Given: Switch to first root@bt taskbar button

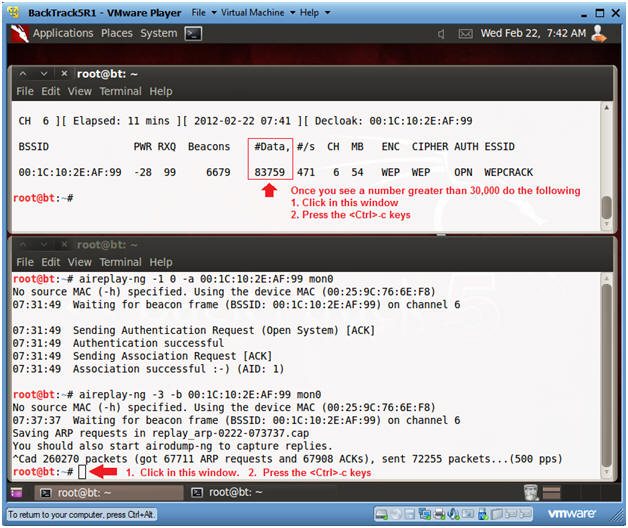Looking at the screenshot, I should 109,492.
